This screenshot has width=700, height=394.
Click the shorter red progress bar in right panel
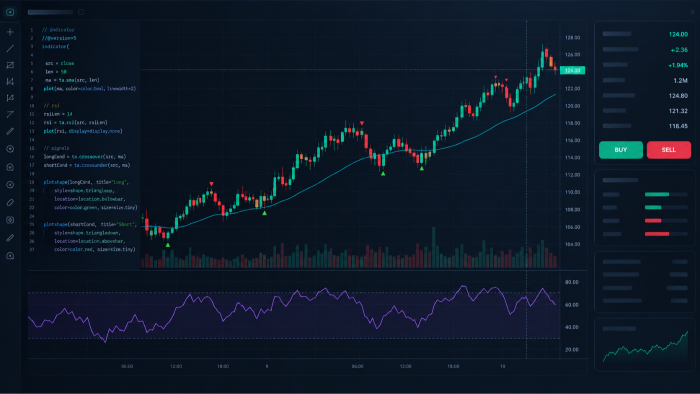point(653,220)
